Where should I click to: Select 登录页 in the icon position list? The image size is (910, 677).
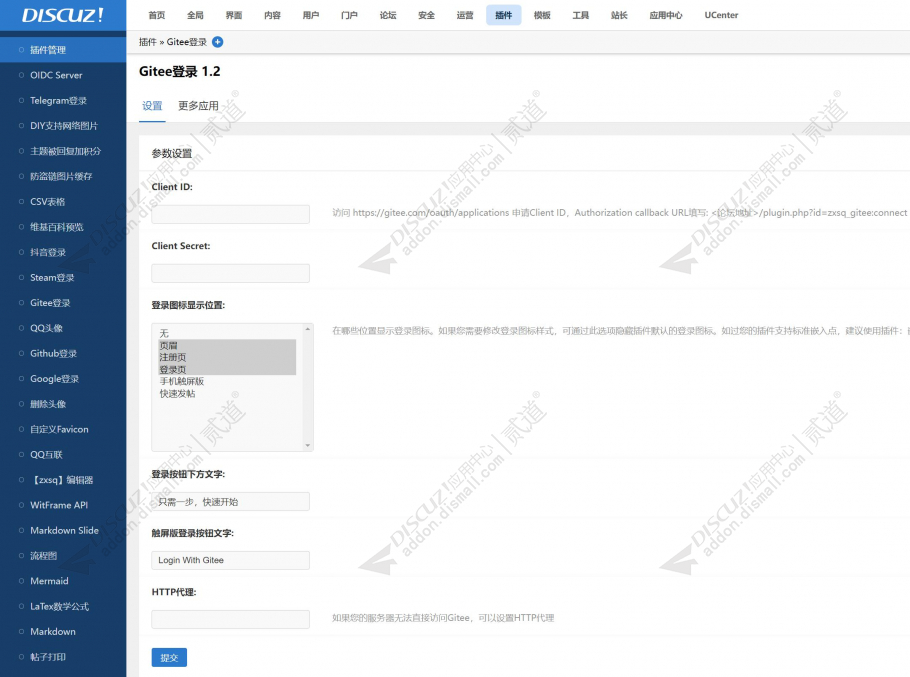[228, 369]
